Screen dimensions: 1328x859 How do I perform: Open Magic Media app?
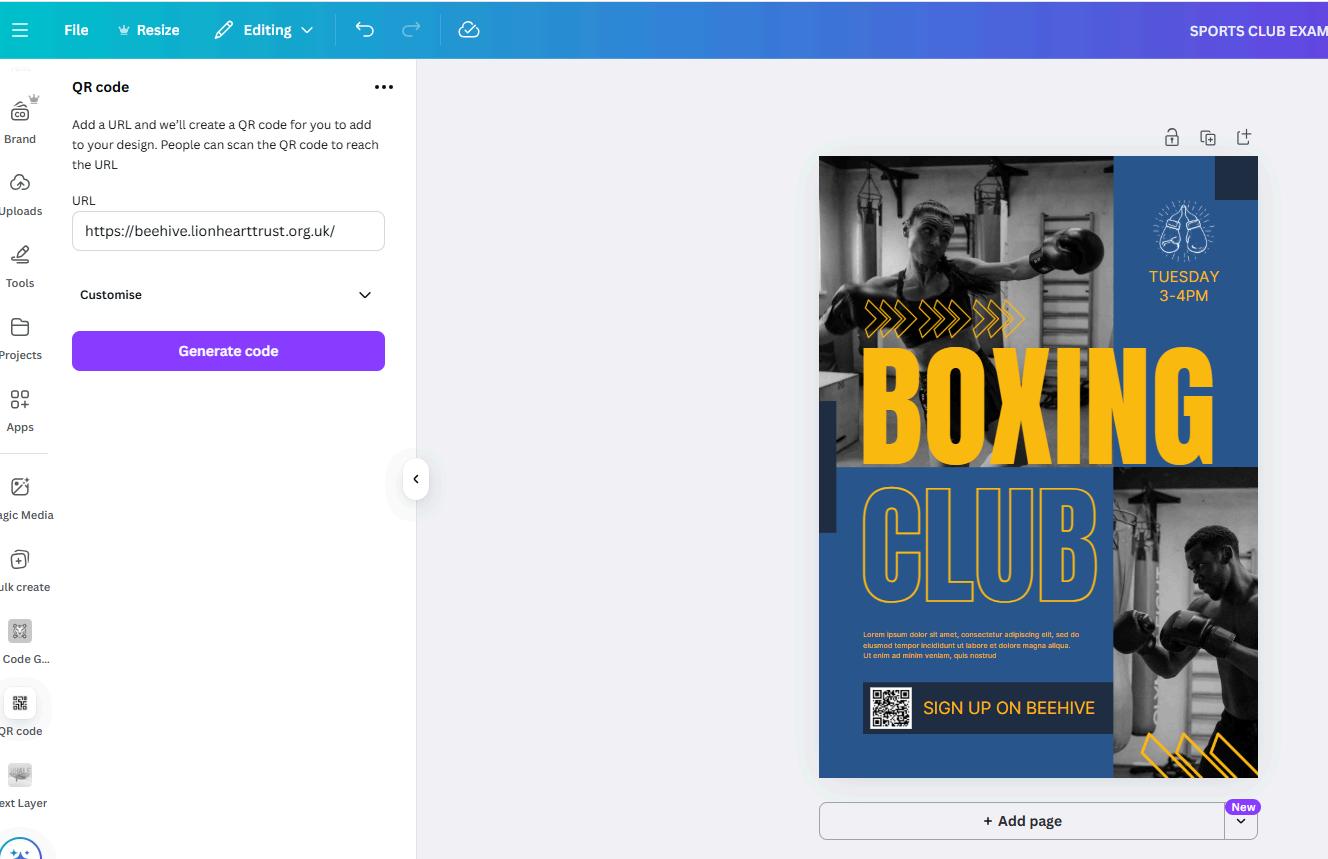tap(20, 498)
